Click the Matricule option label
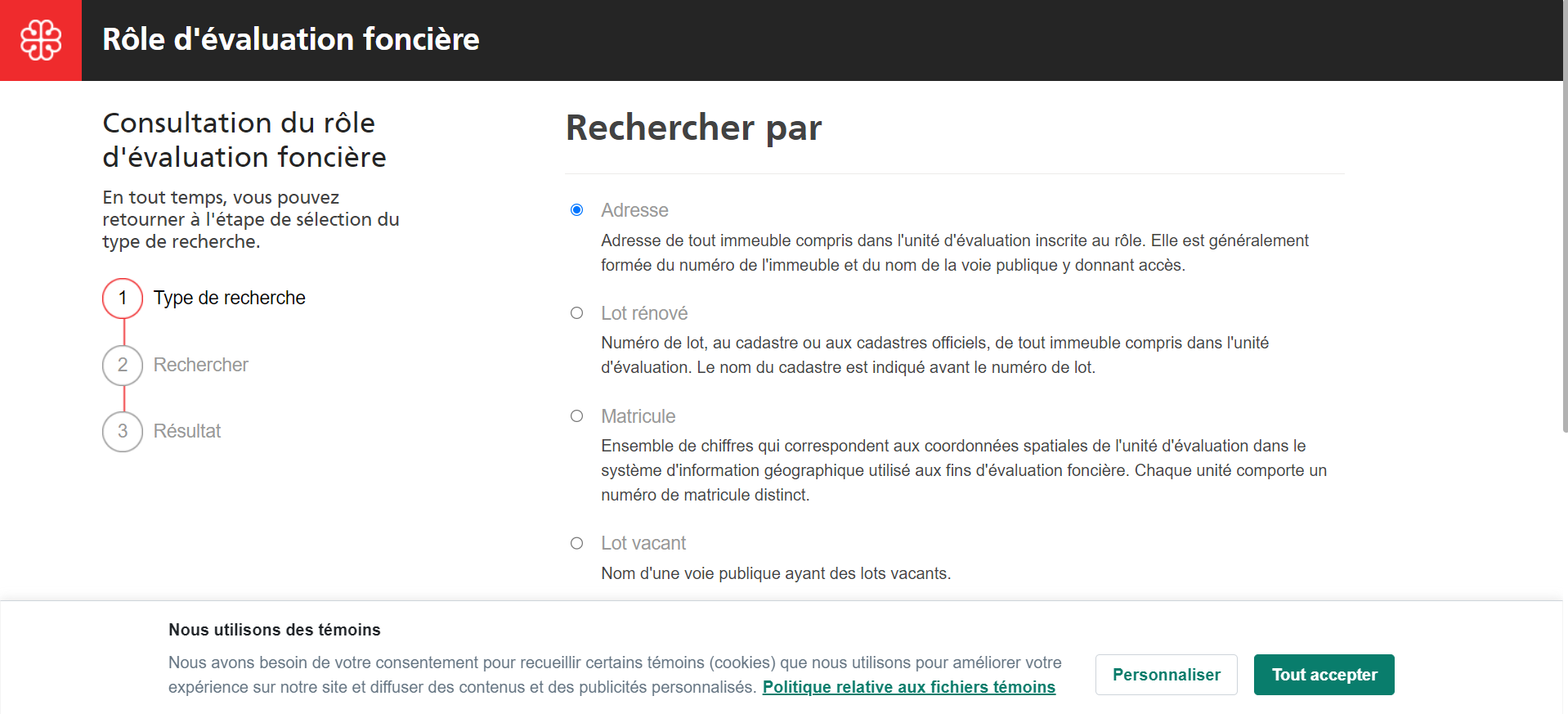 coord(638,416)
